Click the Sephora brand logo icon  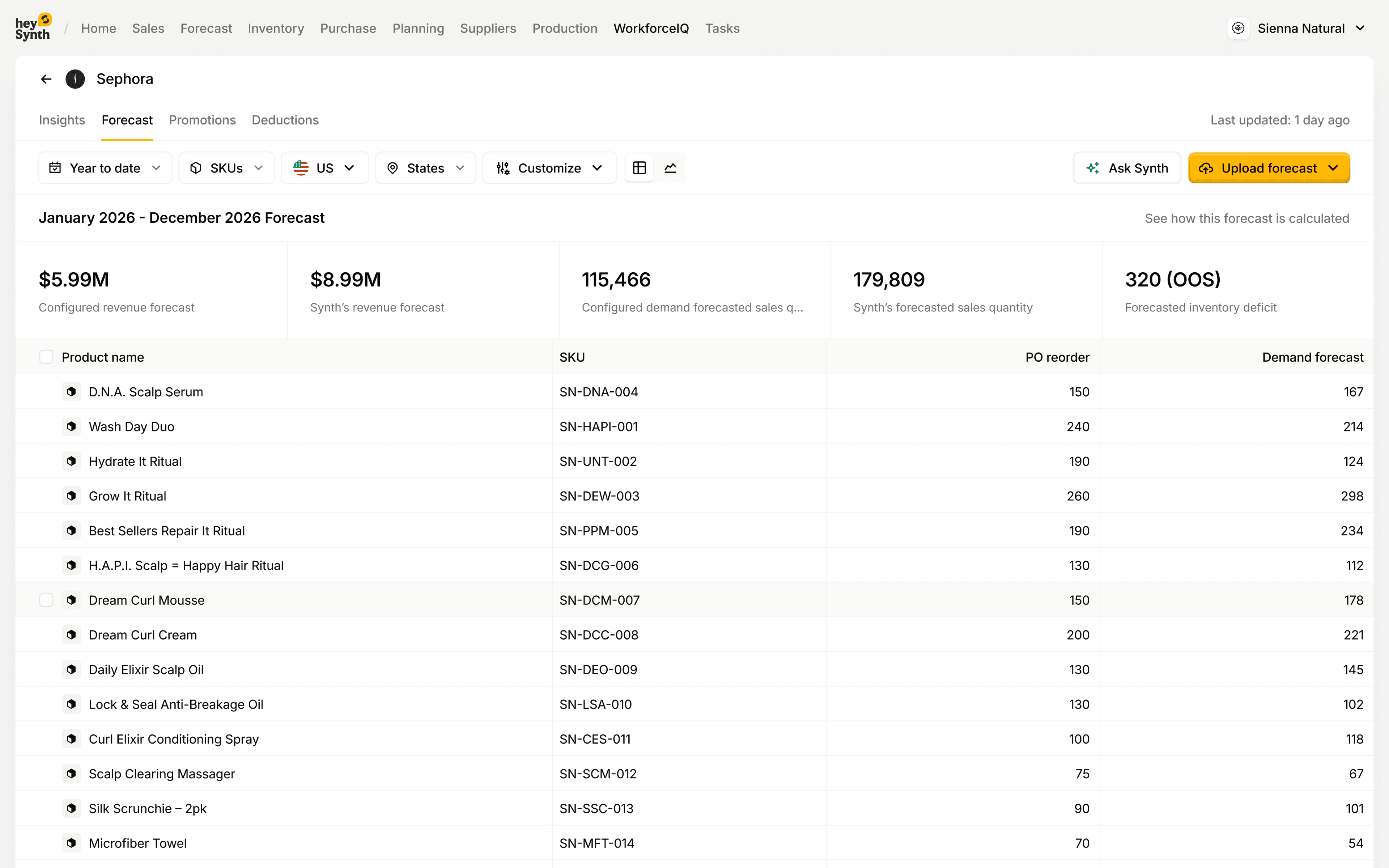pyautogui.click(x=75, y=79)
